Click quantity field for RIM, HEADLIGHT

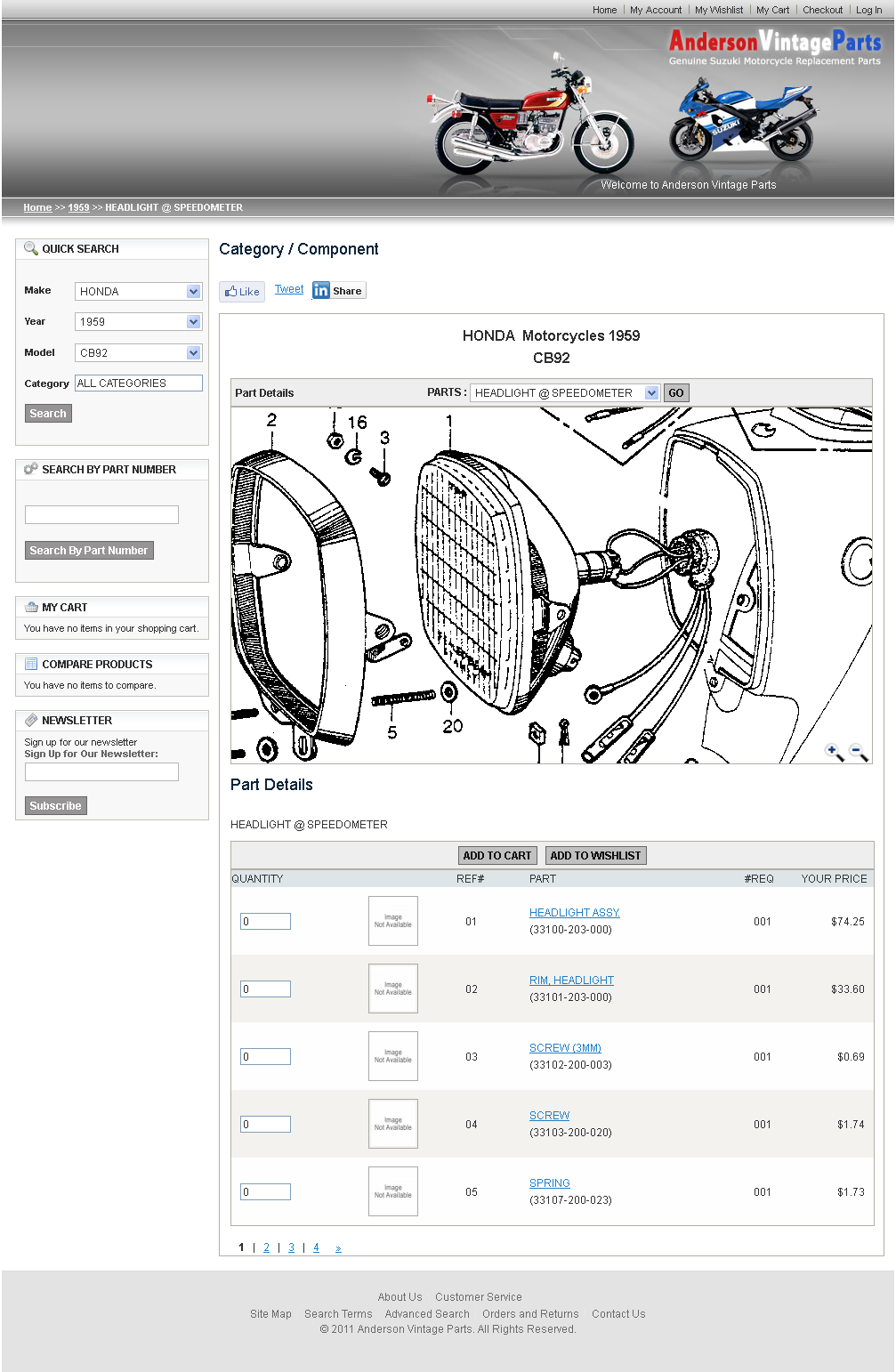click(265, 989)
